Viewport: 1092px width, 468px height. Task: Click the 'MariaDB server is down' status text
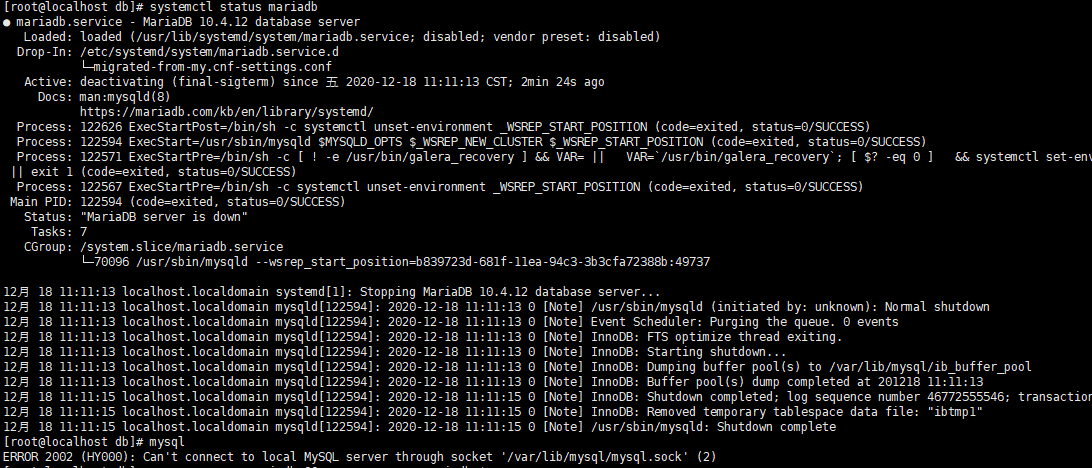click(x=164, y=217)
